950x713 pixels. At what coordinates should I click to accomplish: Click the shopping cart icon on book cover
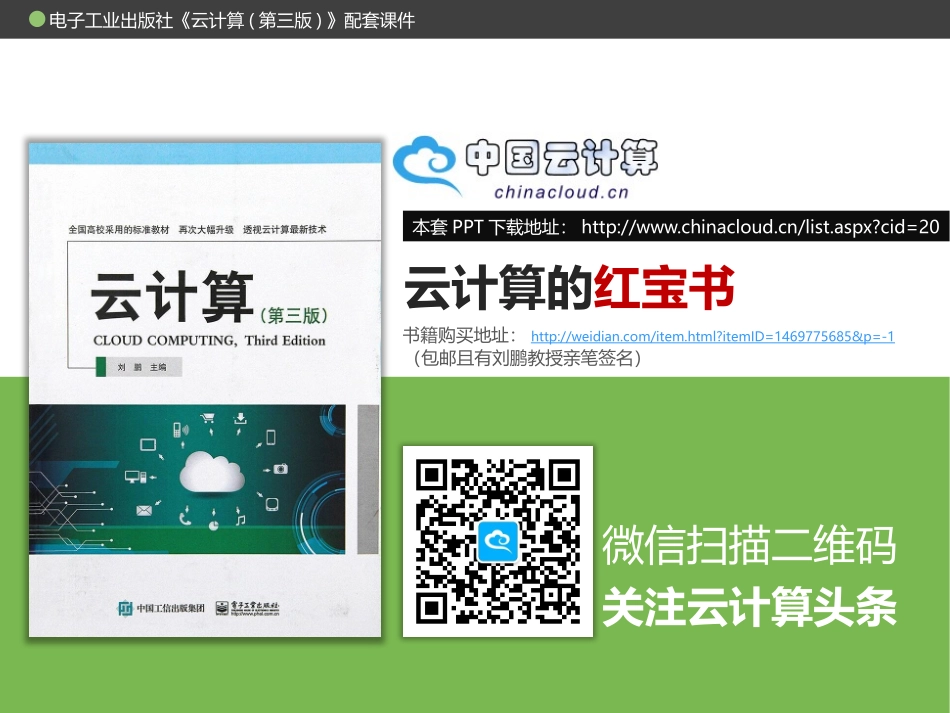click(x=207, y=417)
